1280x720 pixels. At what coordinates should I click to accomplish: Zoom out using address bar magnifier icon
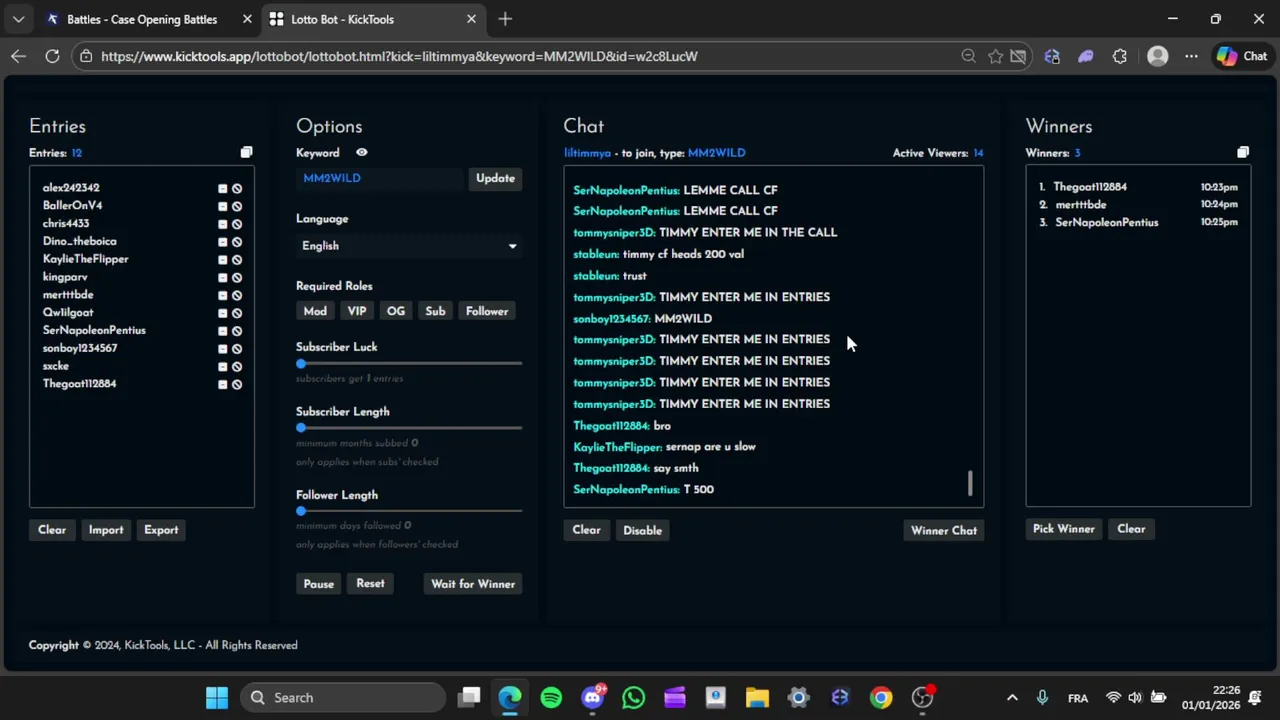click(968, 57)
